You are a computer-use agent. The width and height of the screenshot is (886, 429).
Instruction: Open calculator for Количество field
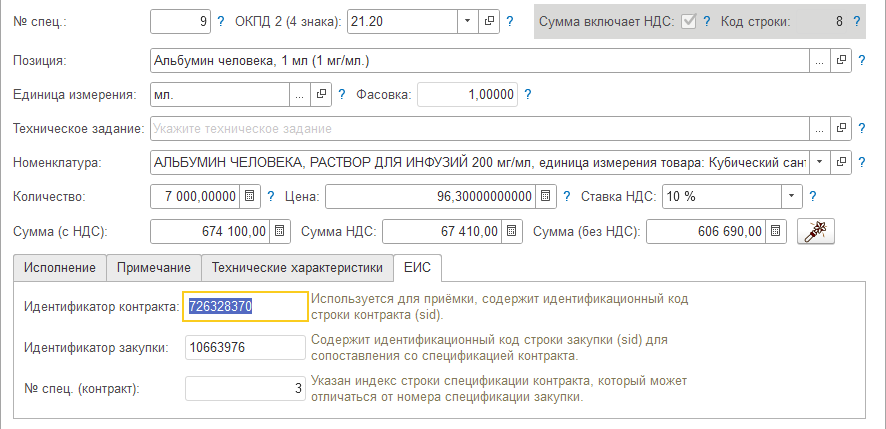click(x=250, y=196)
